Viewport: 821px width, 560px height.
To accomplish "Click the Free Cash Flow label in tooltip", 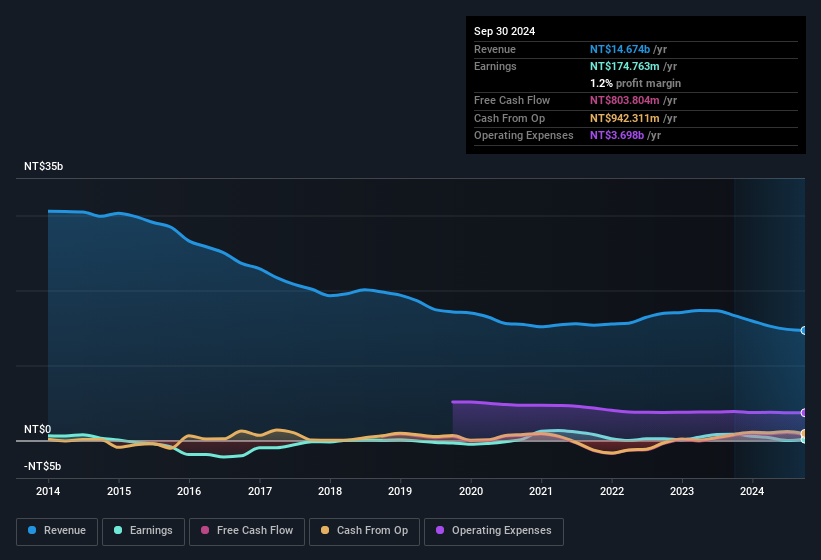I will point(512,100).
